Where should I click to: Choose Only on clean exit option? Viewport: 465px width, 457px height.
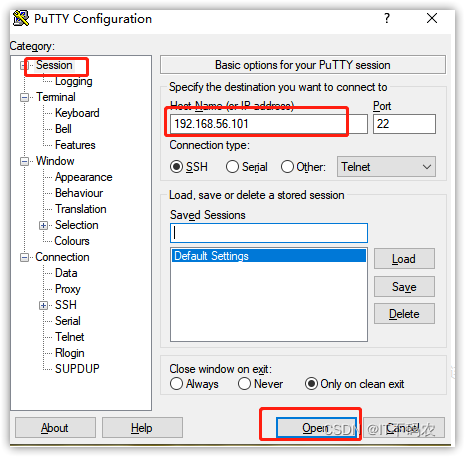(x=311, y=384)
